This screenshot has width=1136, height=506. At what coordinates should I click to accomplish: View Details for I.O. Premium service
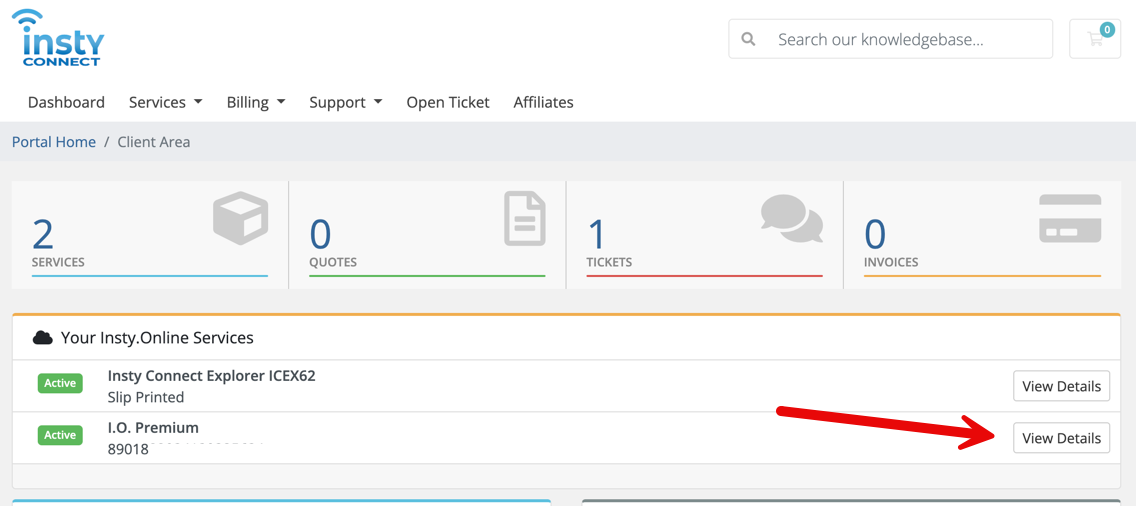(x=1061, y=438)
